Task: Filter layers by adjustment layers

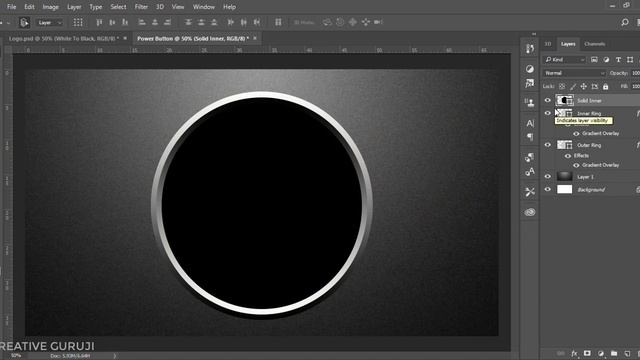Action: click(x=606, y=60)
